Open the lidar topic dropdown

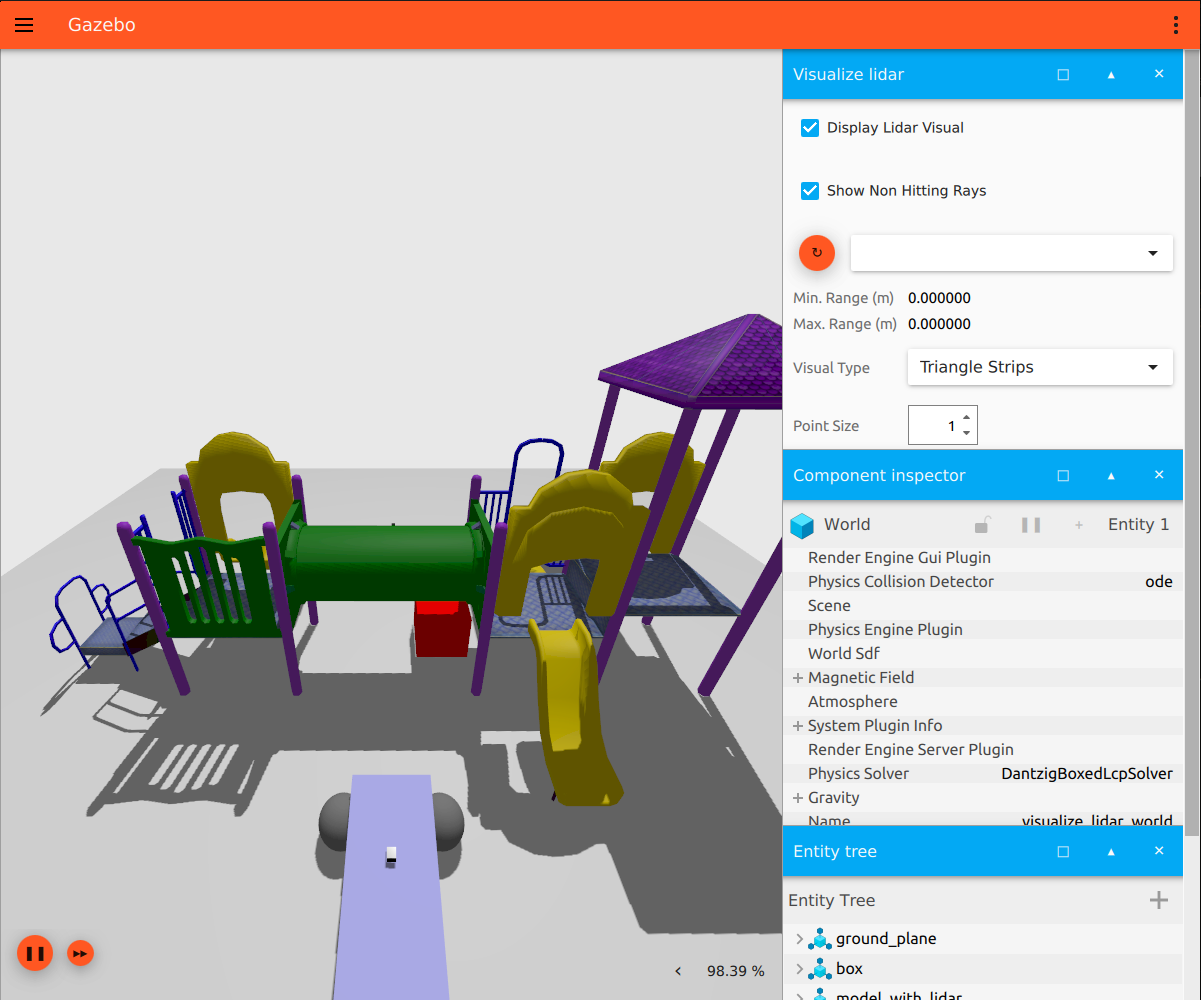point(1011,253)
